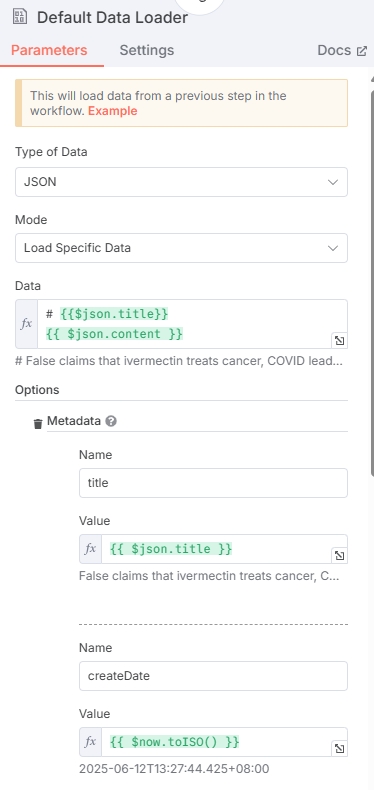The width and height of the screenshot is (374, 790).
Task: Click fx icon beside $now.toISO() value
Action: click(x=90, y=742)
